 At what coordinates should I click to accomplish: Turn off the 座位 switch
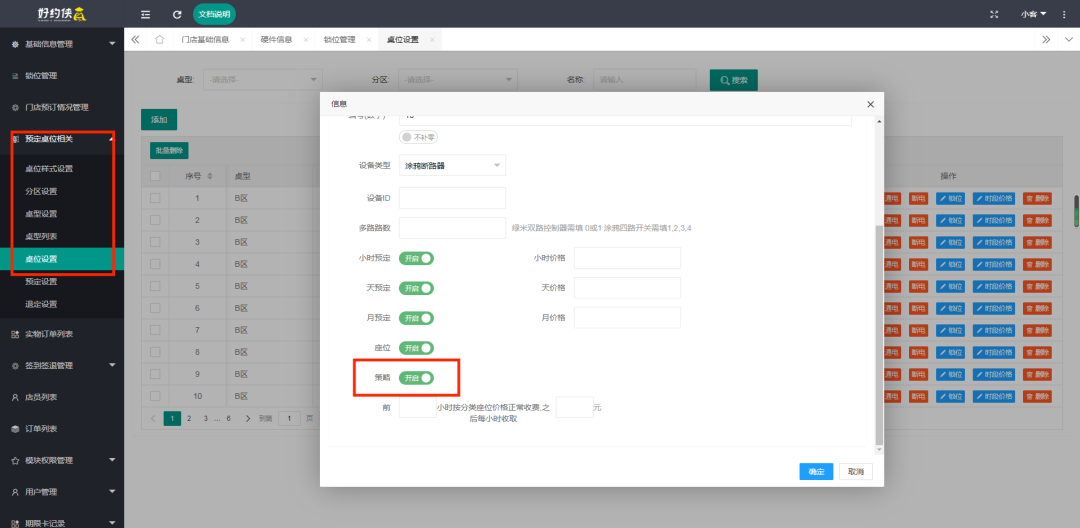pyautogui.click(x=416, y=348)
